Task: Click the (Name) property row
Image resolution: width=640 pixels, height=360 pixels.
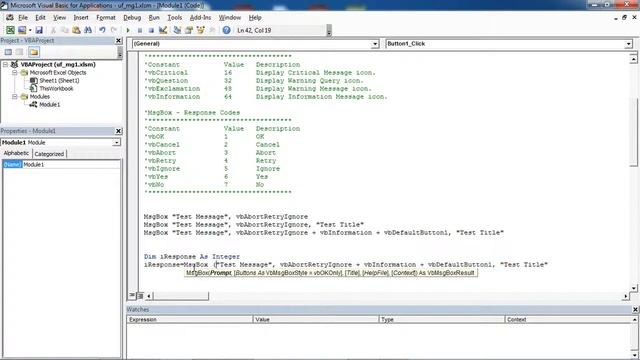Action: pos(62,164)
